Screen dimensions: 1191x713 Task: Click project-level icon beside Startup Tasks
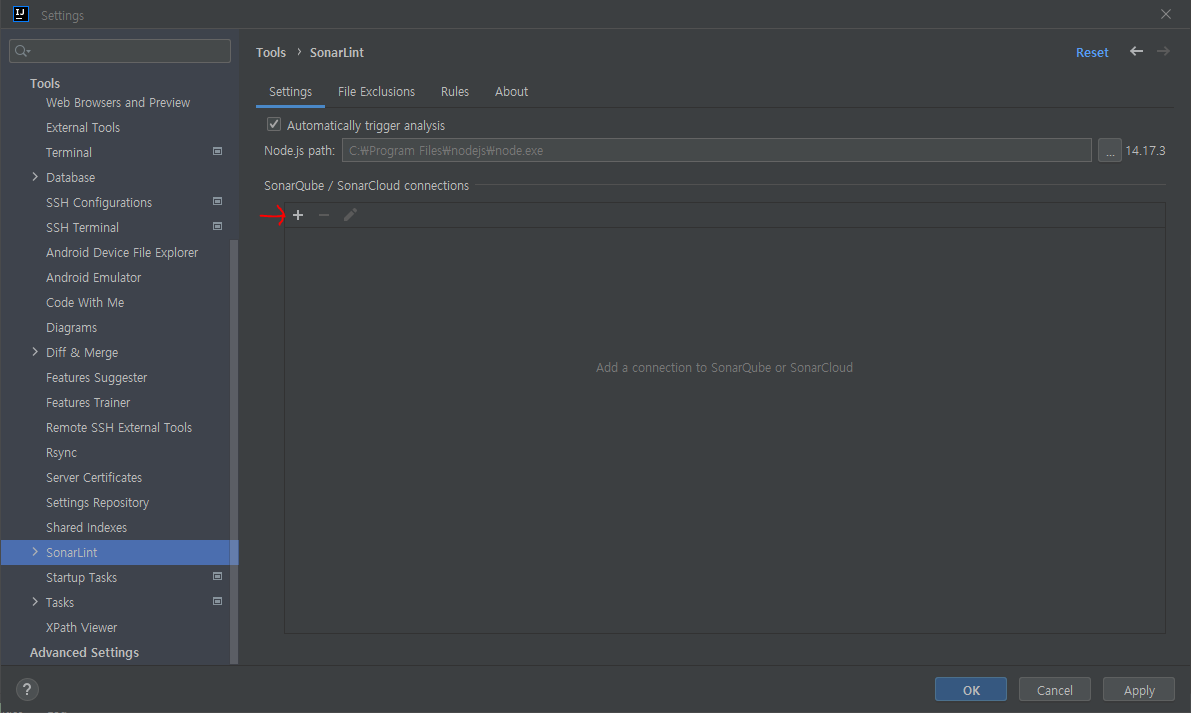(x=217, y=577)
